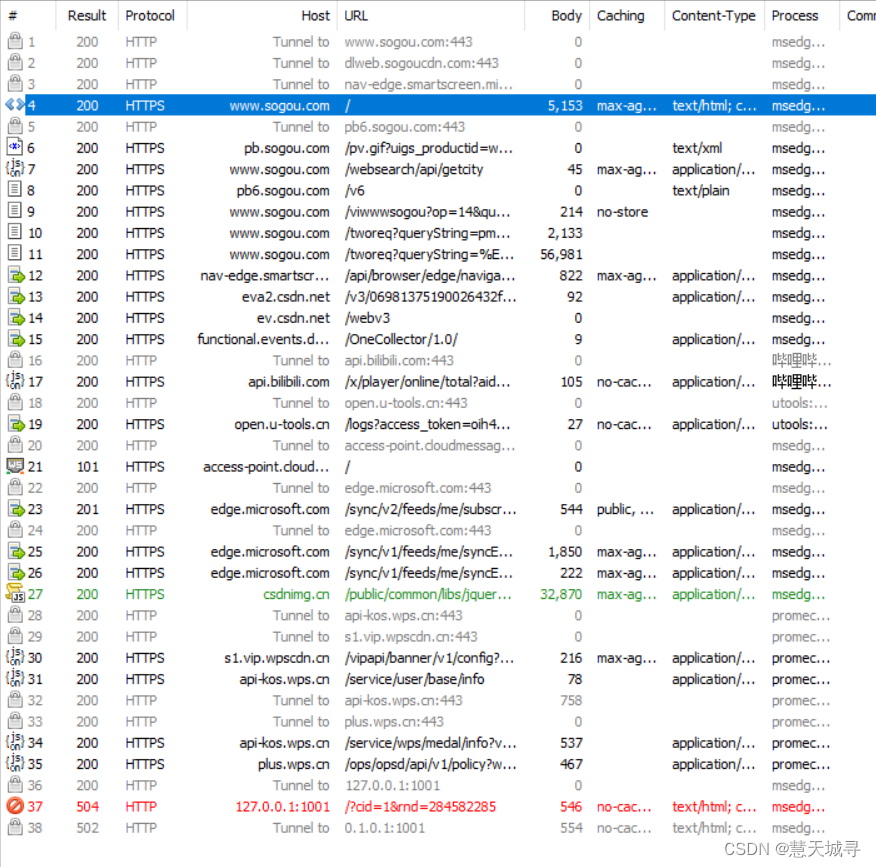Select the csdnimg.cn host in green
Viewport: 876px width, 867px height.
(x=296, y=594)
